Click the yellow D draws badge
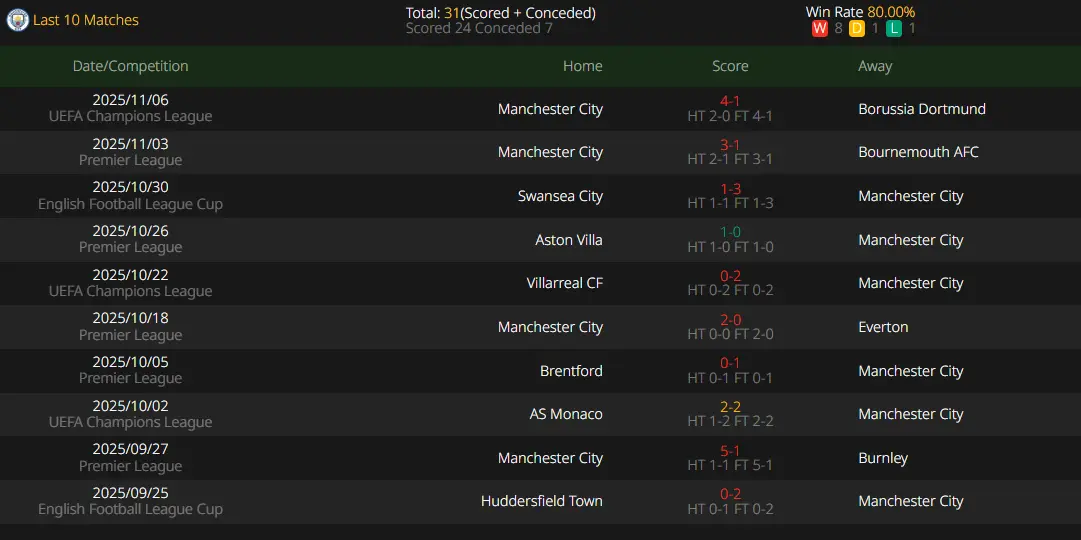The image size is (1081, 540). (857, 29)
